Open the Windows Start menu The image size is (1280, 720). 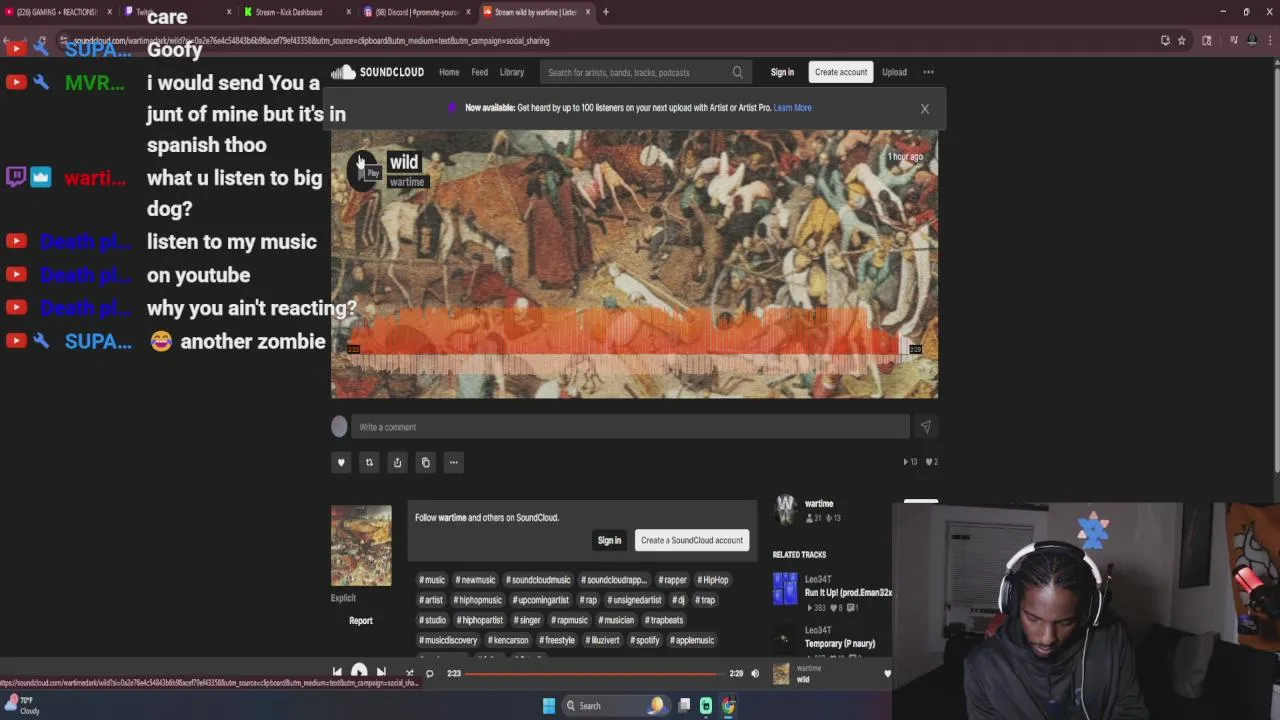548,706
